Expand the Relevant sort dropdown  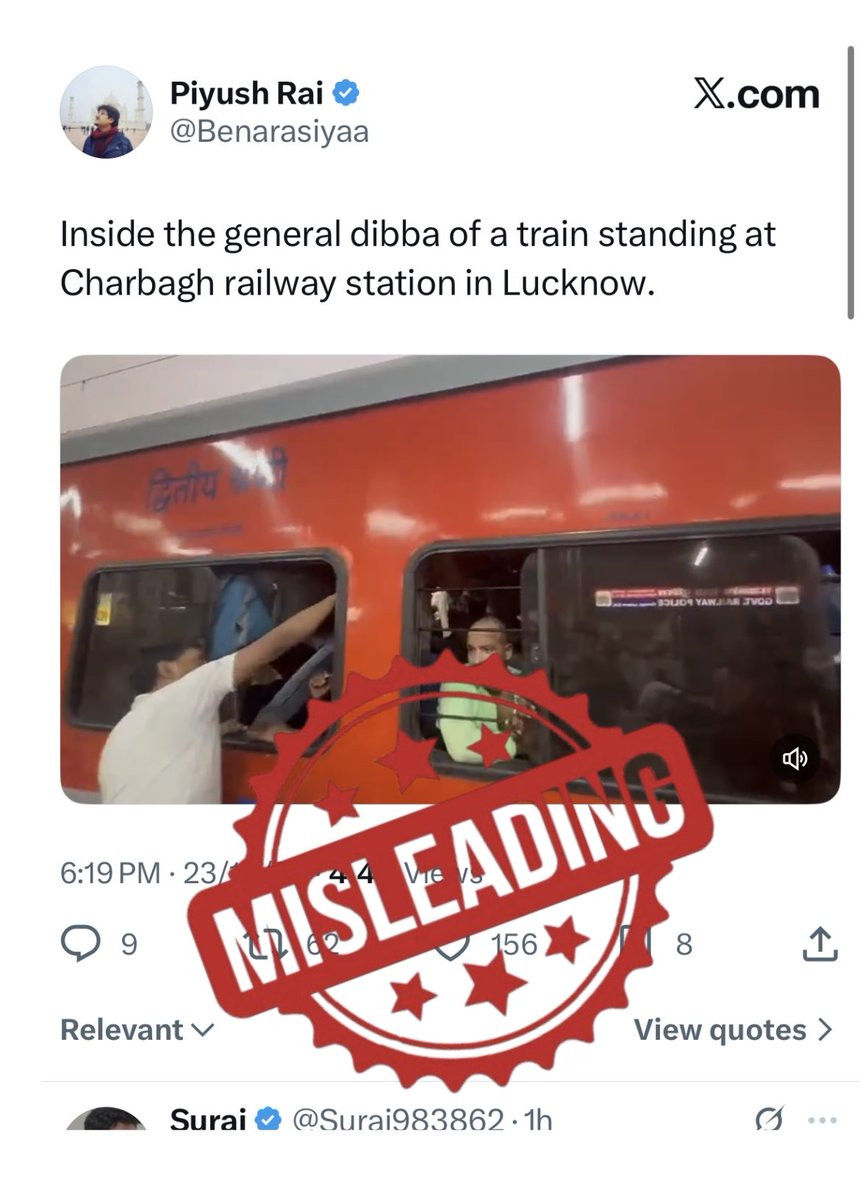pyautogui.click(x=137, y=1030)
